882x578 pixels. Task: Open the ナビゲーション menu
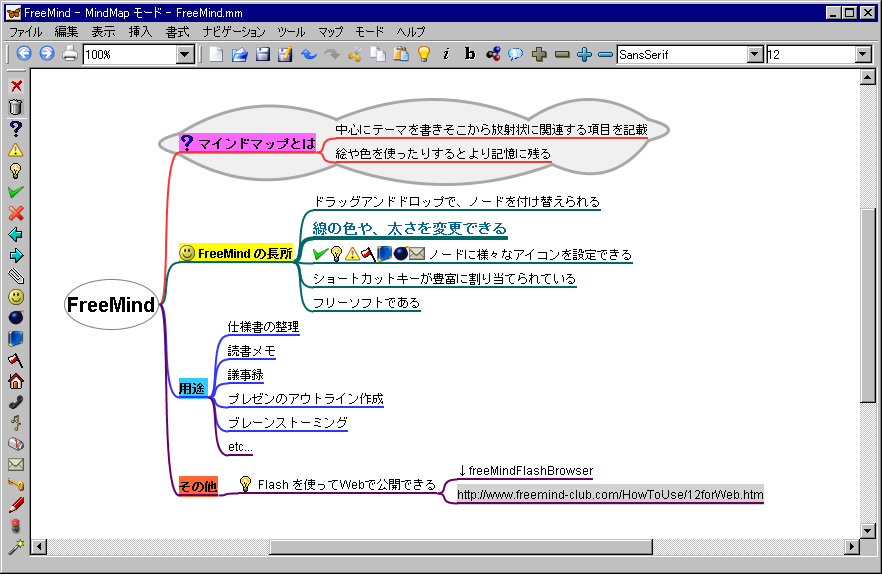click(x=234, y=32)
